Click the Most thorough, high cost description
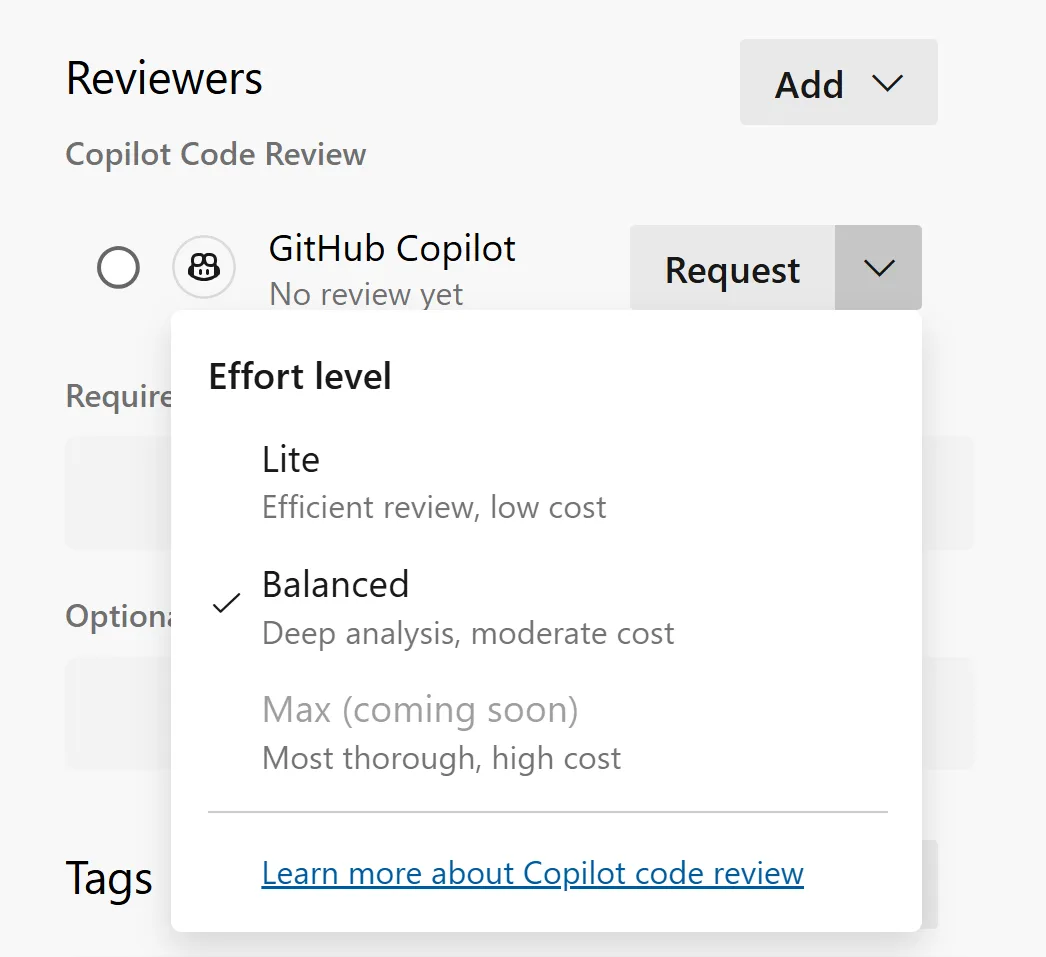The height and width of the screenshot is (957, 1046). [x=442, y=758]
